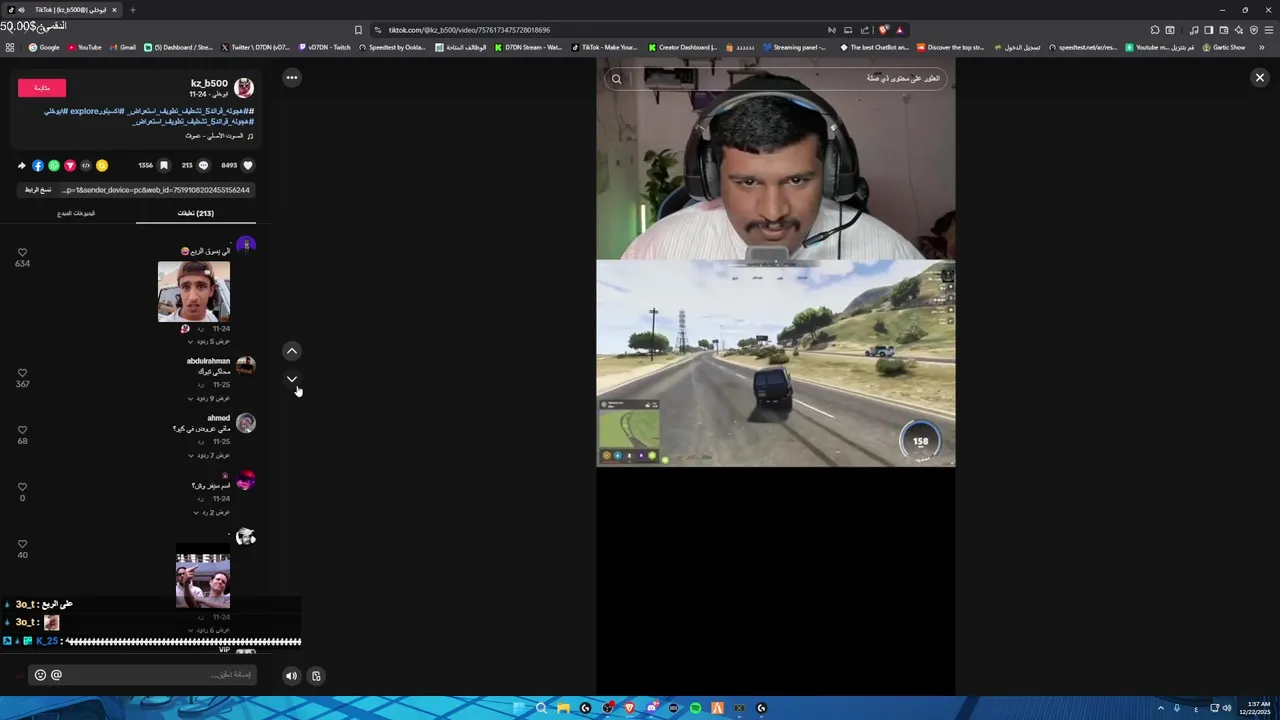The height and width of the screenshot is (720, 1280).
Task: Like the comment with 0 likes
Action: pyautogui.click(x=22, y=487)
